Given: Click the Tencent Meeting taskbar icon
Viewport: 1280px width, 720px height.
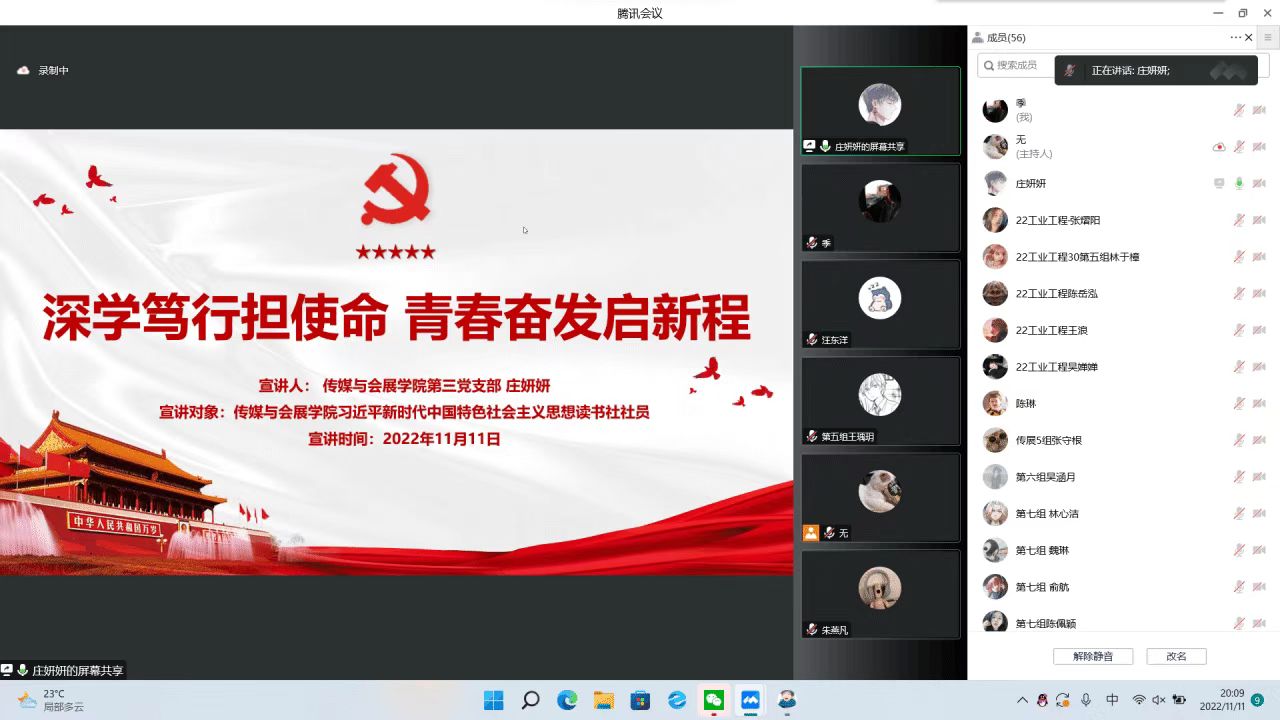Looking at the screenshot, I should (x=750, y=700).
